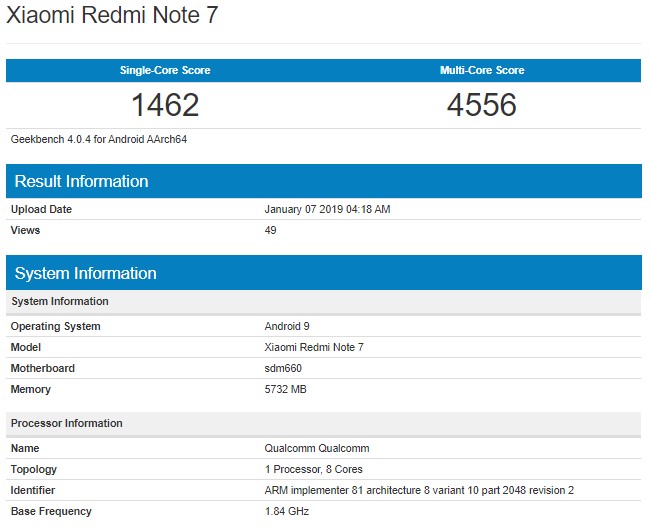Image resolution: width=651 pixels, height=531 pixels.
Task: Click the Android 9 value
Action: (287, 326)
